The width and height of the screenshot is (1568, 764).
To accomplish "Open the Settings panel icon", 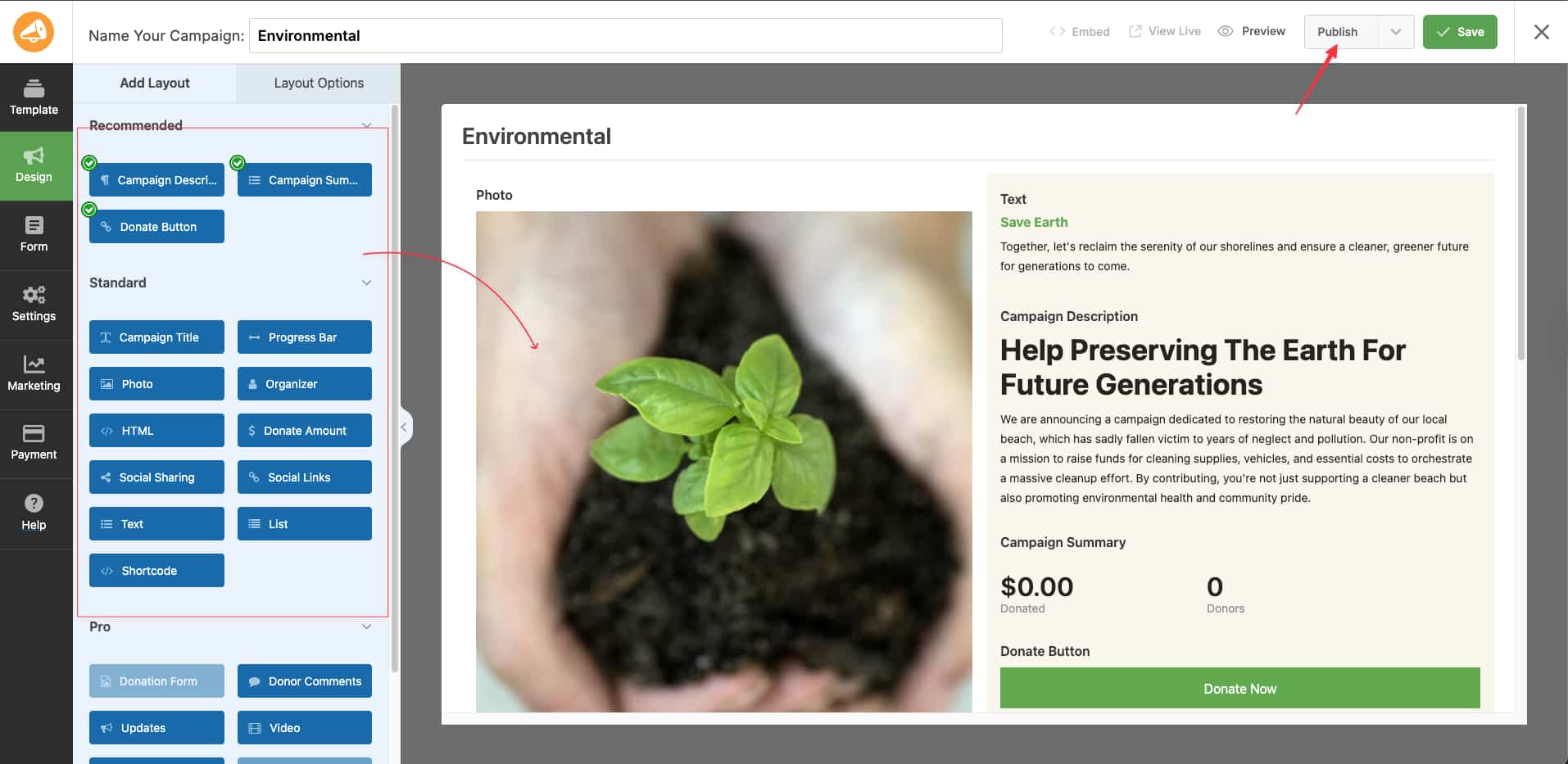I will [x=34, y=304].
